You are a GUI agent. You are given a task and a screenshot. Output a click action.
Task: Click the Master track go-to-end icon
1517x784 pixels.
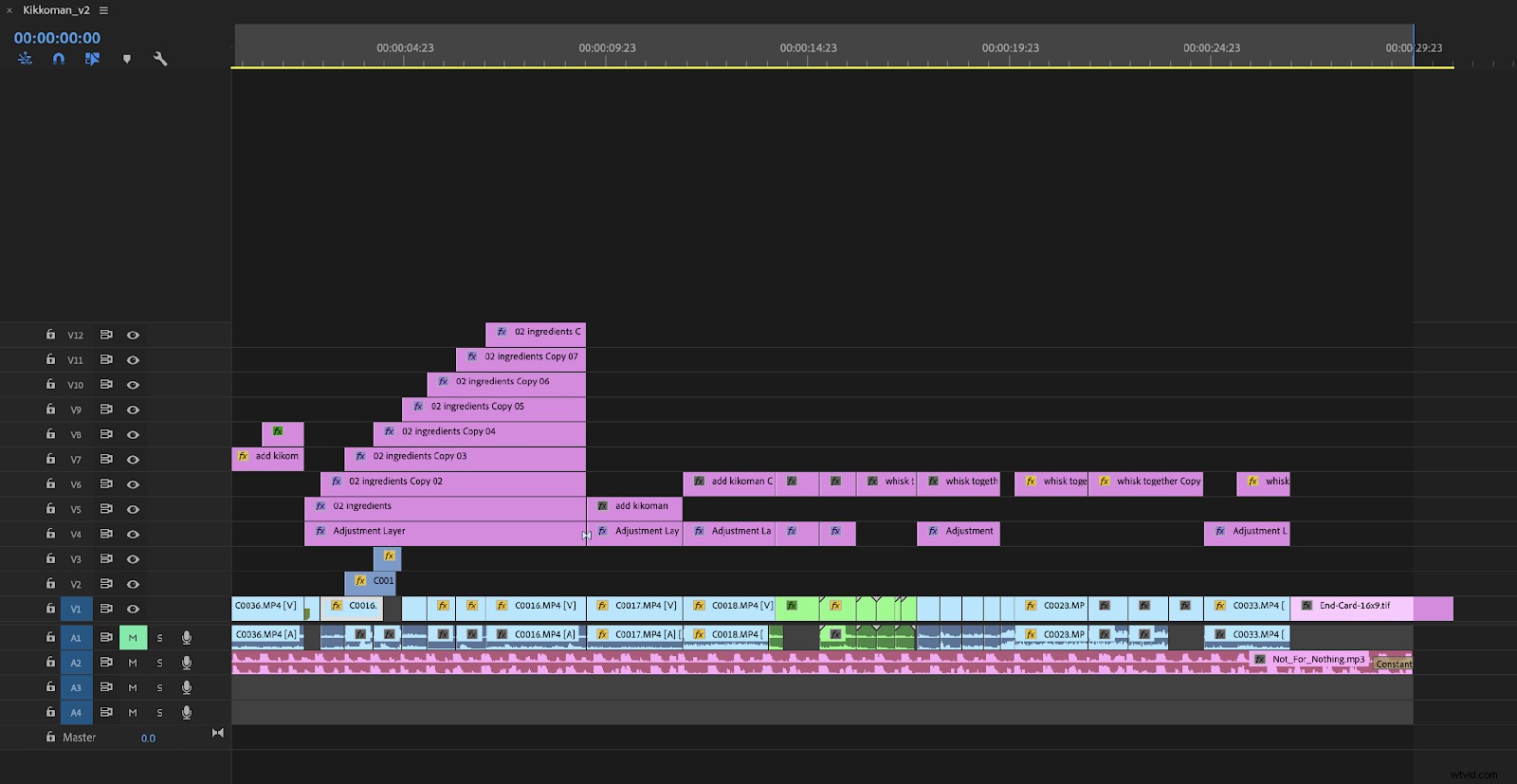click(218, 733)
